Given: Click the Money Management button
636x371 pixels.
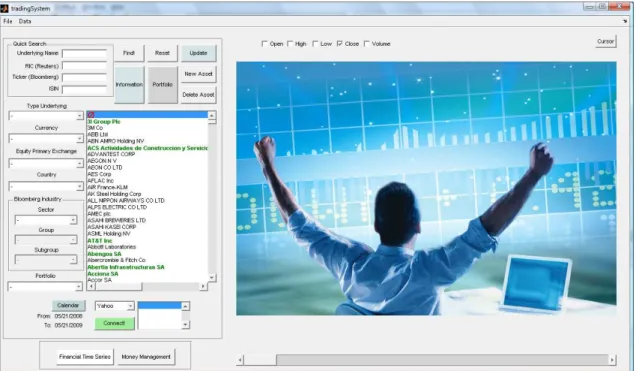Looking at the screenshot, I should point(146,357).
